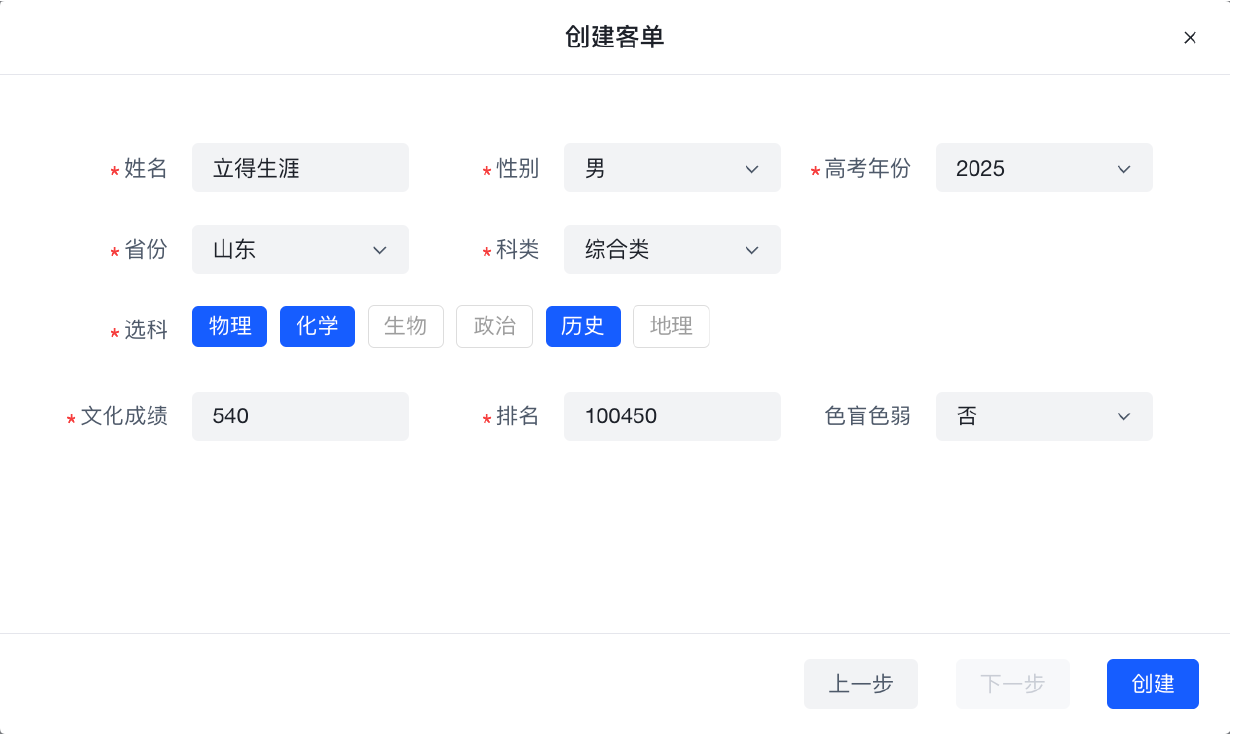Click the 姓名 input field
1233x735 pixels.
[x=300, y=168]
